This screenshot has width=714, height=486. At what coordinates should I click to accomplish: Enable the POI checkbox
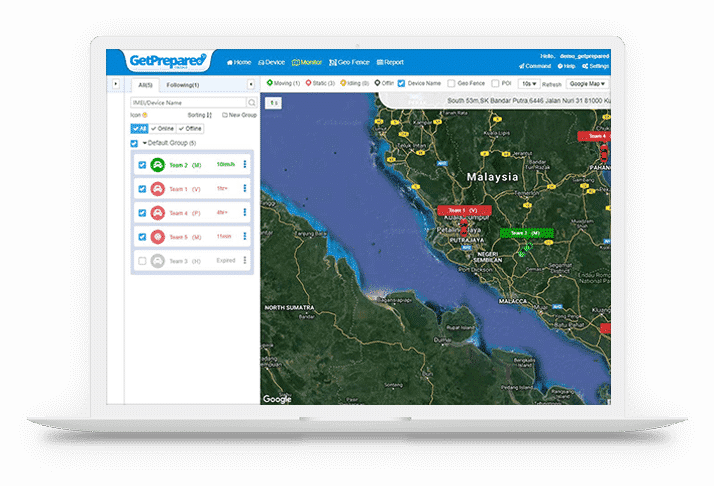tap(495, 84)
